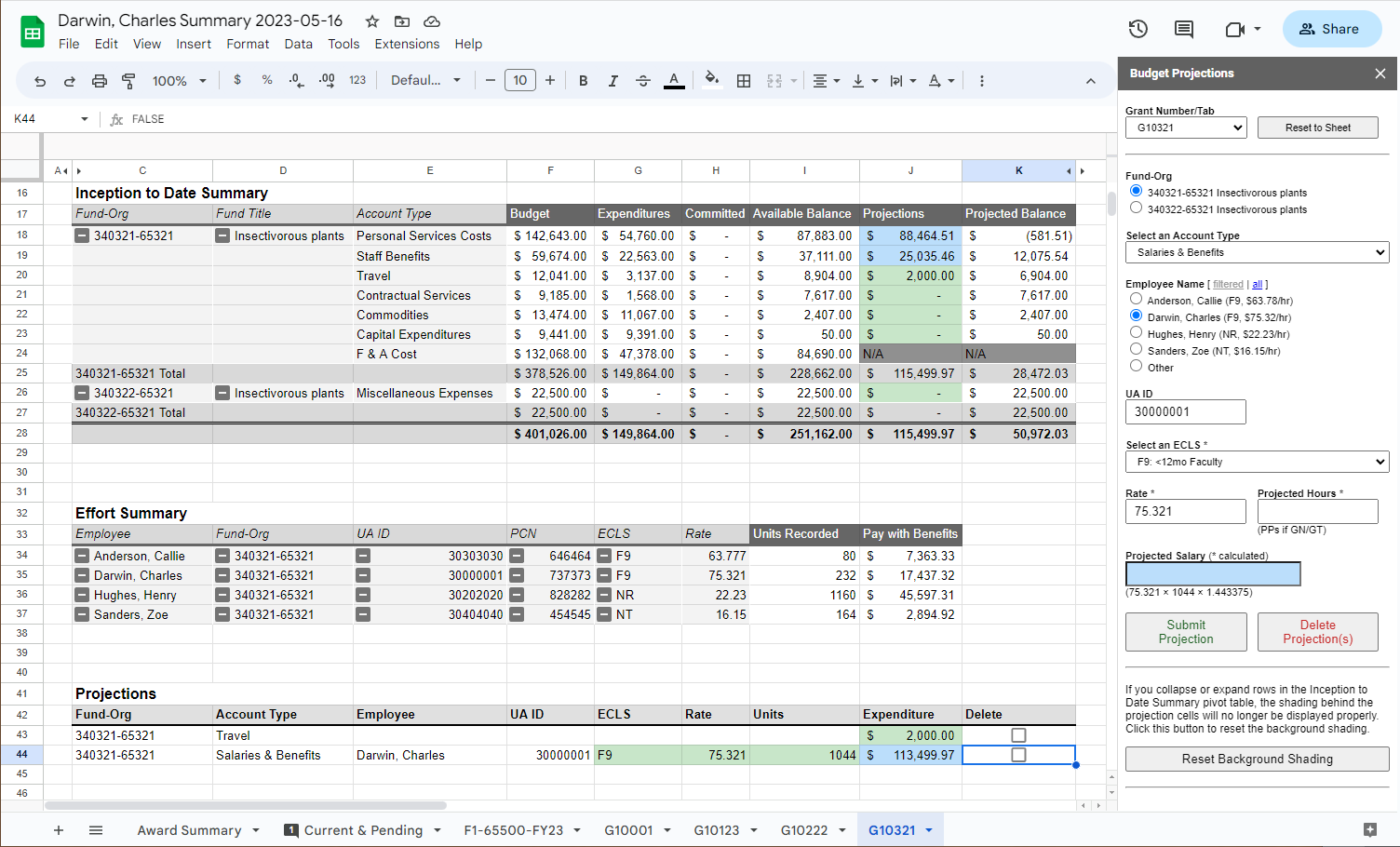This screenshot has height=847, width=1400.
Task: Click the Projected Hours input field
Action: click(1317, 511)
